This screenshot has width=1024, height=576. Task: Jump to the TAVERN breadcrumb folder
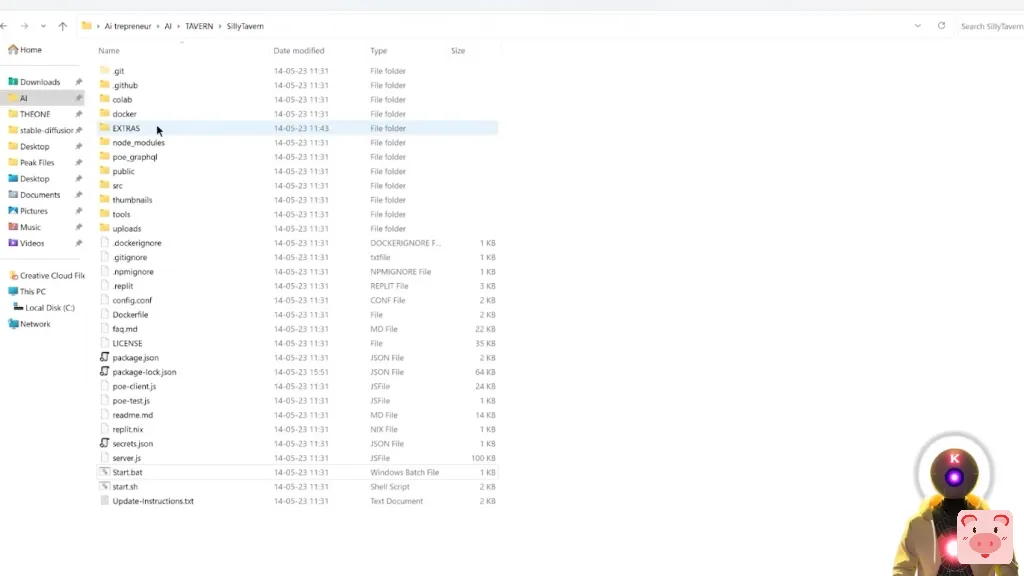199,26
